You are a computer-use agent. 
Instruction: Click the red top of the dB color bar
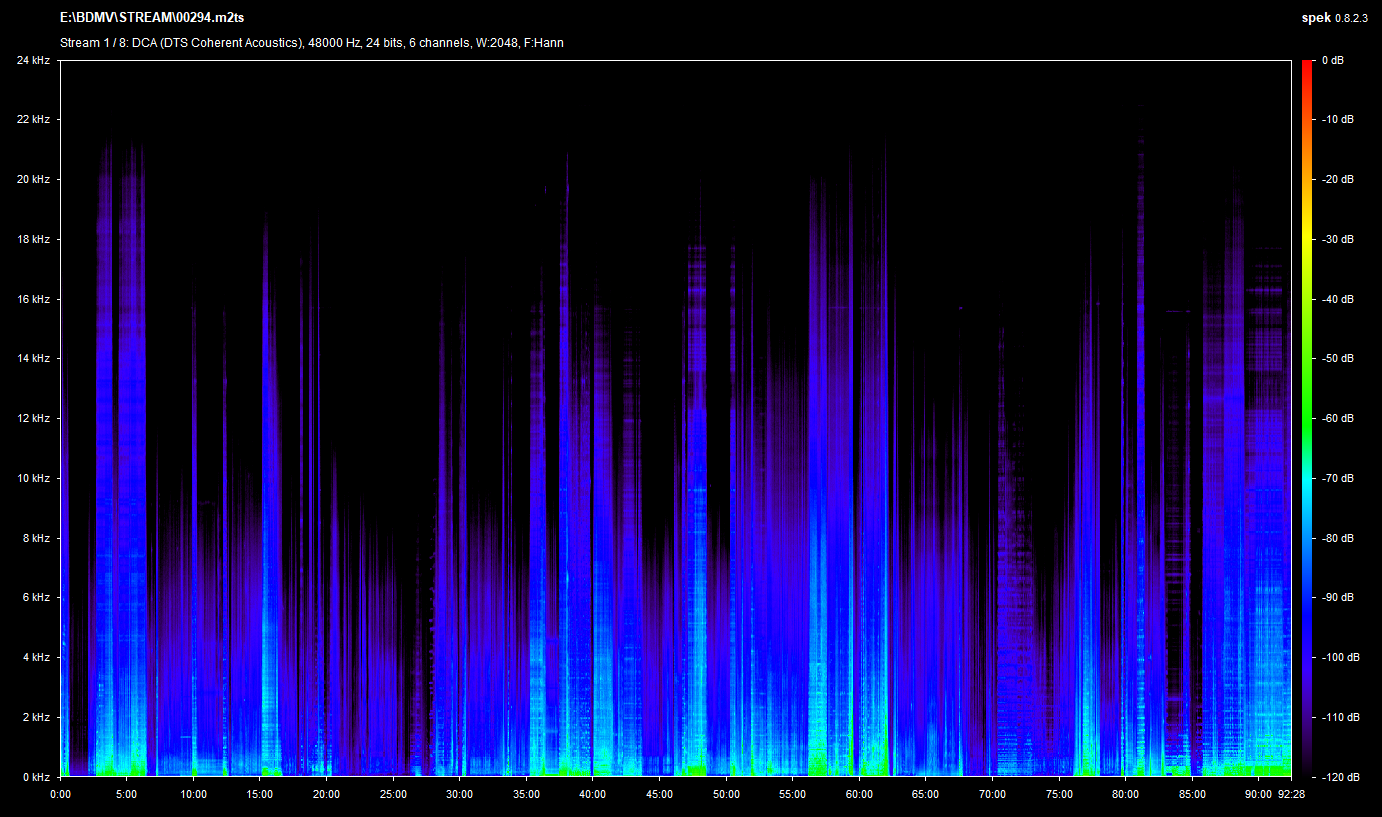point(1307,66)
